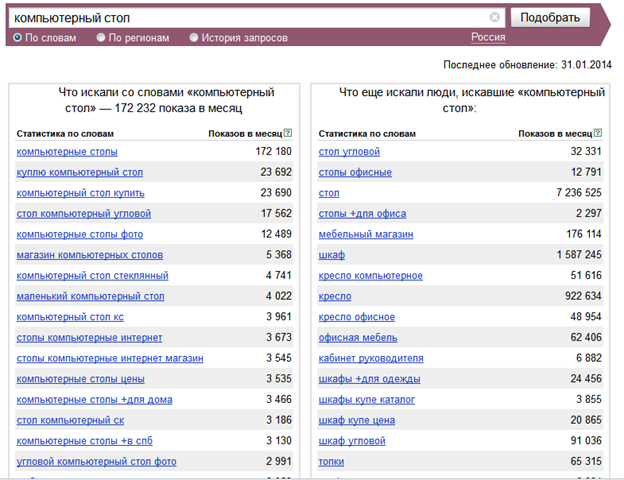The image size is (624, 480).
Task: Open the help icon beside left 'Показов в месяц'
Action: click(x=288, y=133)
